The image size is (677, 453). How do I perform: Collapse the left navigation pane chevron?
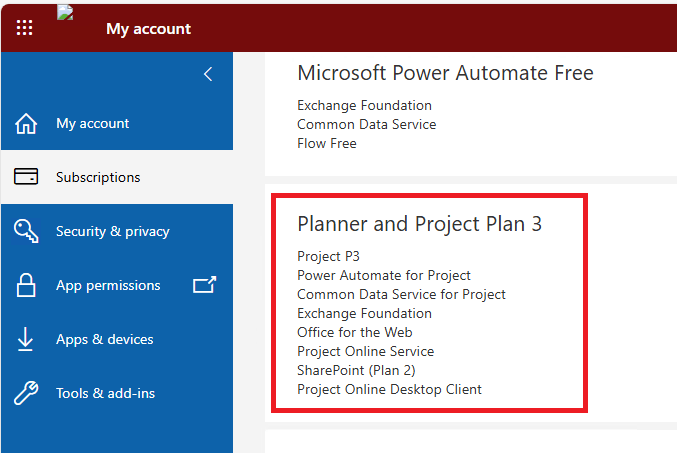tap(208, 74)
